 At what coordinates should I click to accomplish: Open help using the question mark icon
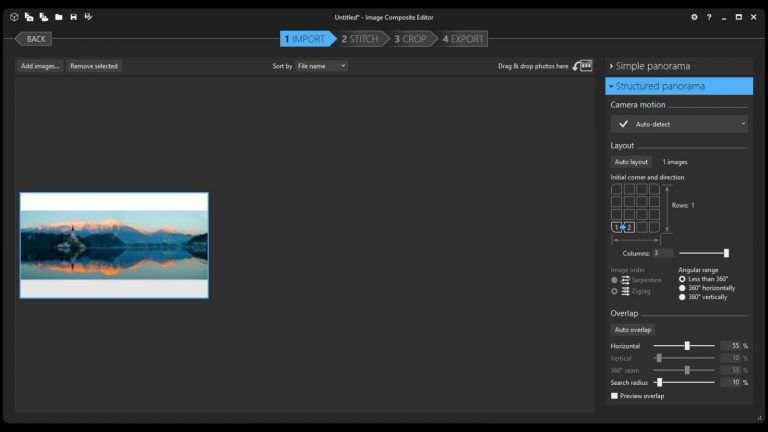709,17
